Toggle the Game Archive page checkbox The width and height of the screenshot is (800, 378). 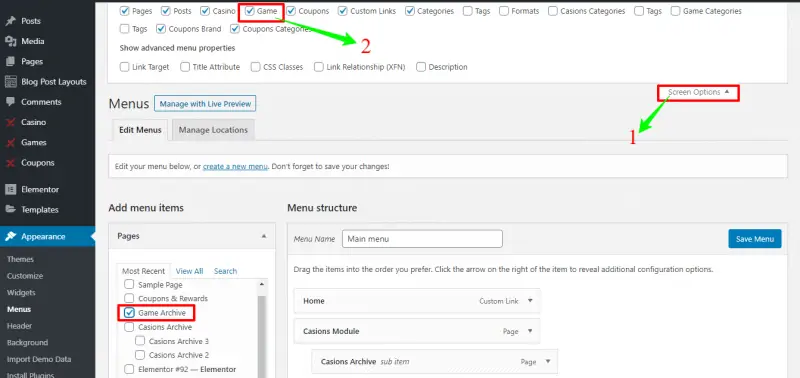click(x=129, y=313)
